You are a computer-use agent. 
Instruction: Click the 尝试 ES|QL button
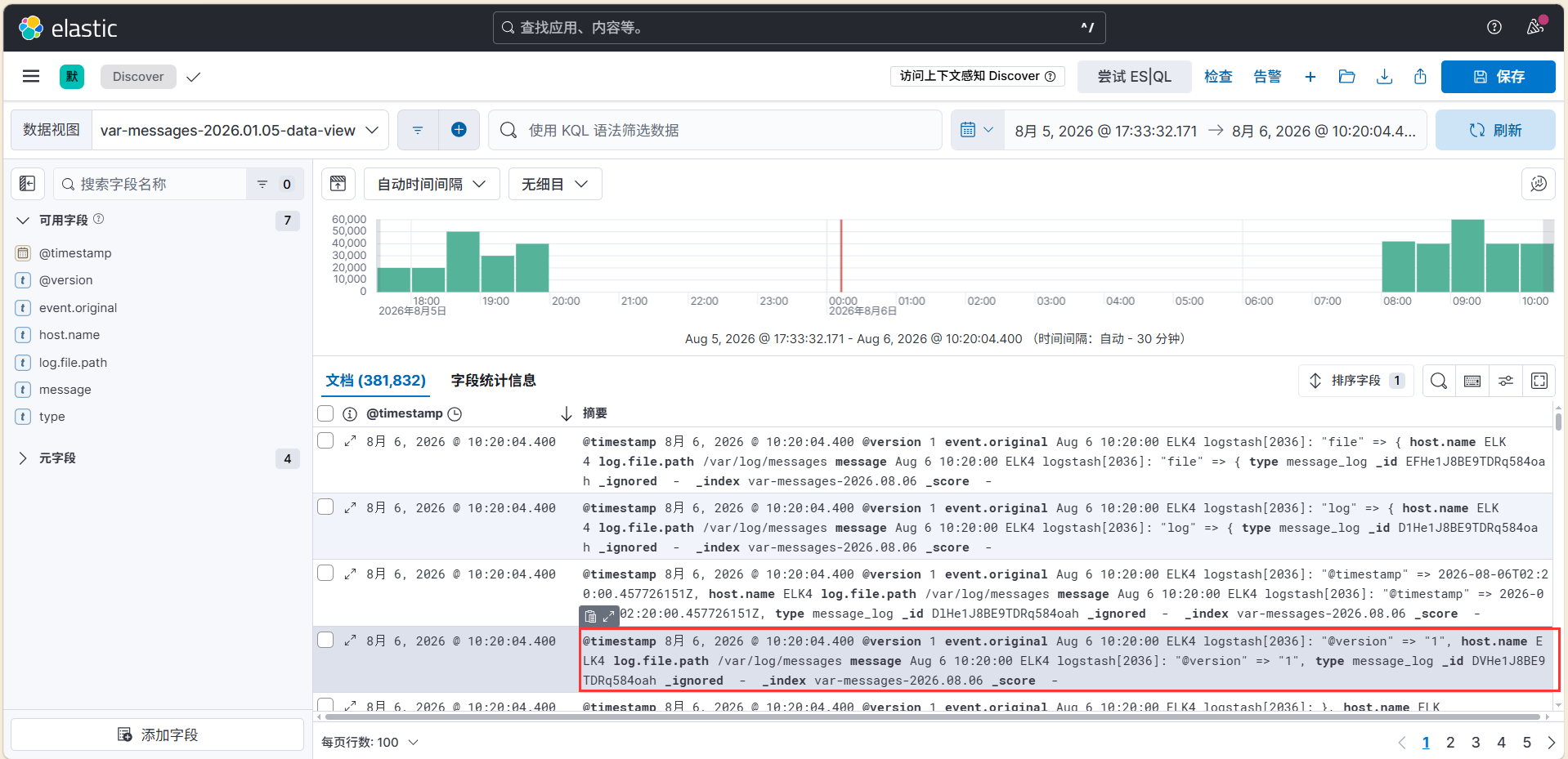coord(1134,76)
